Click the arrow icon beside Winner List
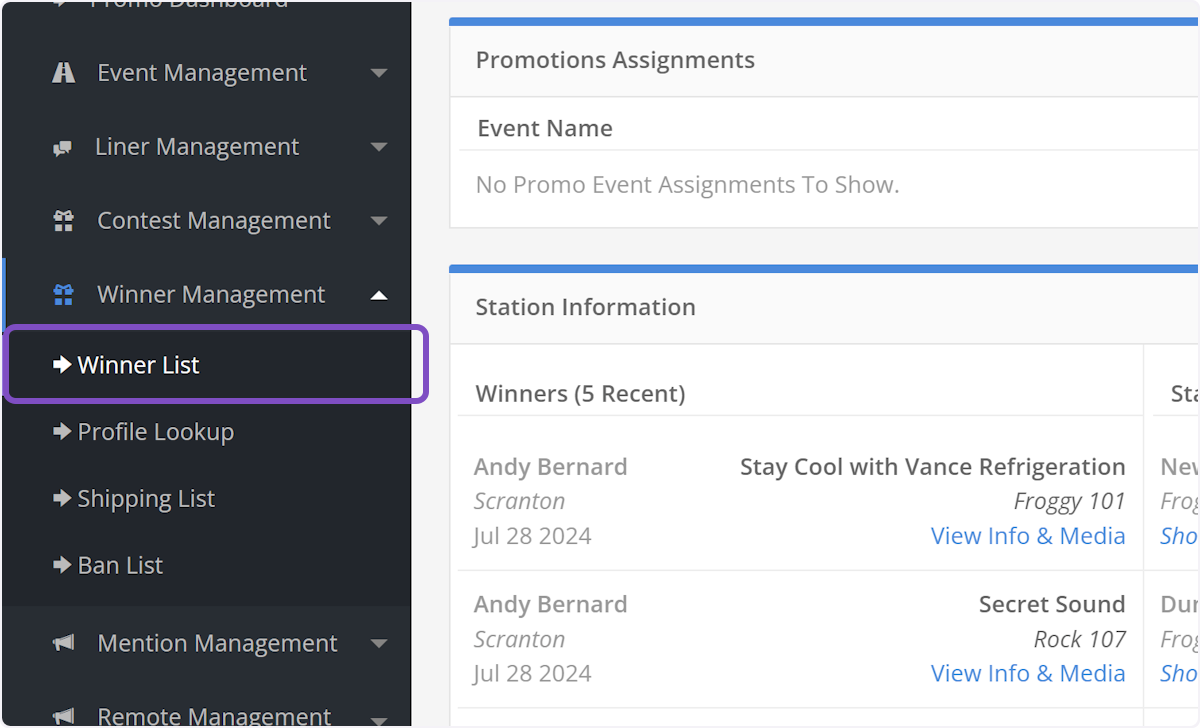Screen dimensions: 1200x728 (62, 366)
